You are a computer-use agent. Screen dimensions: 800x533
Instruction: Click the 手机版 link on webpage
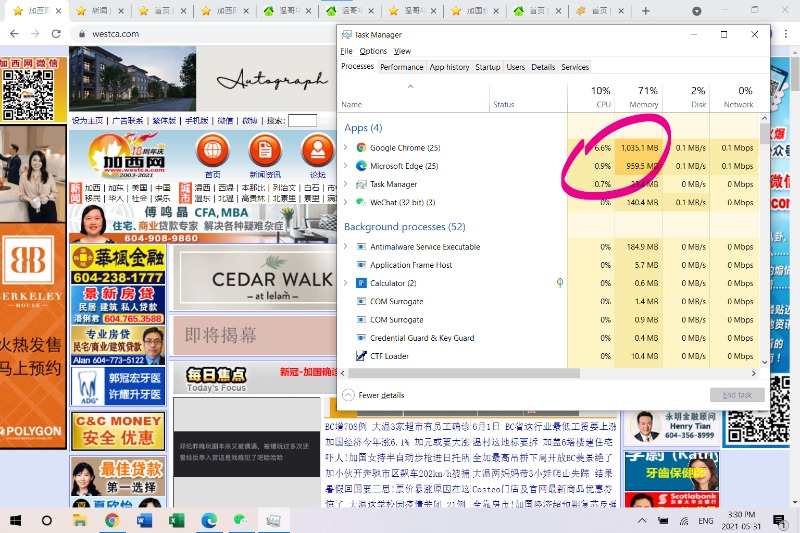pos(196,121)
